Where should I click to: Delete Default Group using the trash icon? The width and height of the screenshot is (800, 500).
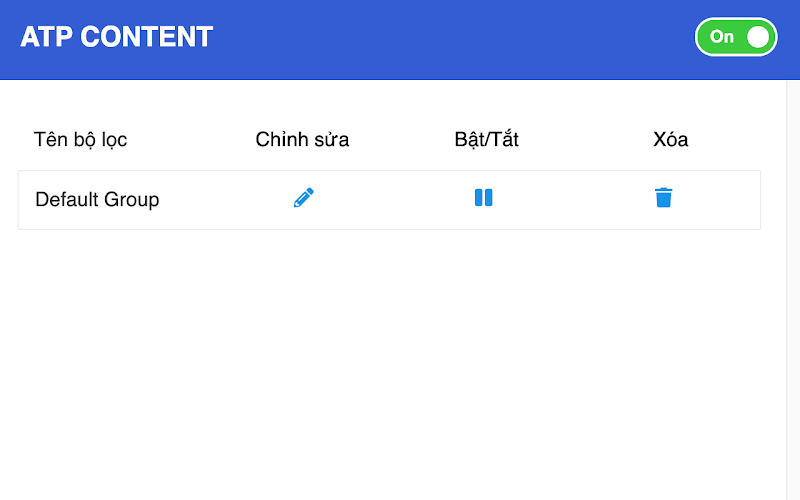click(x=663, y=198)
